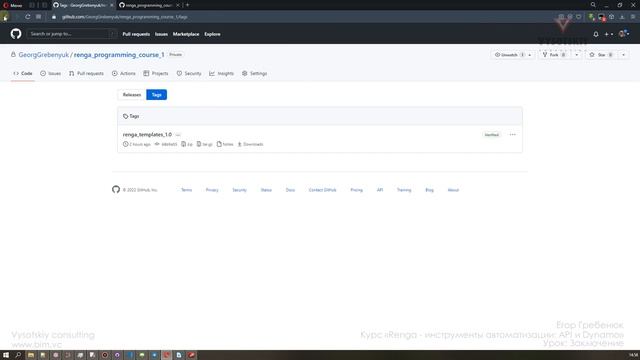Open the Docs footer link

pos(290,190)
